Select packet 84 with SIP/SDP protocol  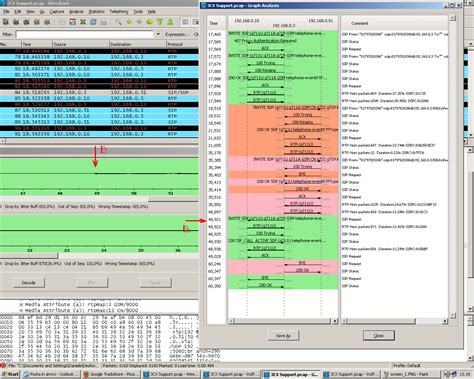point(99,92)
